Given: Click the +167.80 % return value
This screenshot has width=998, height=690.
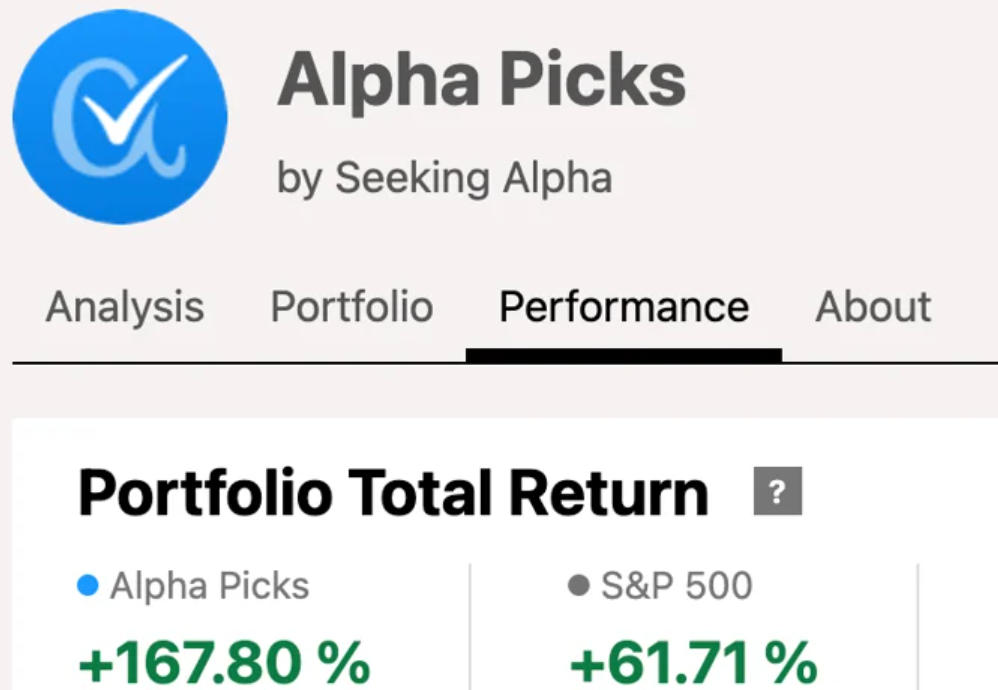Looking at the screenshot, I should (223, 662).
